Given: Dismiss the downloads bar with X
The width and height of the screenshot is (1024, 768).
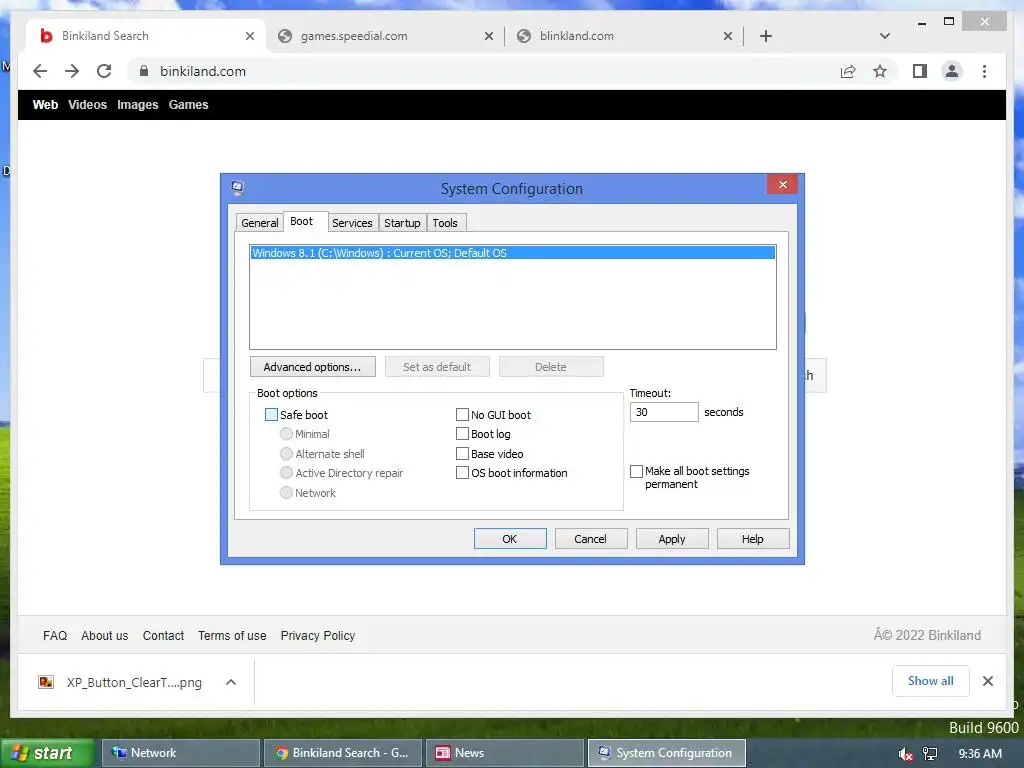Looking at the screenshot, I should pyautogui.click(x=987, y=681).
